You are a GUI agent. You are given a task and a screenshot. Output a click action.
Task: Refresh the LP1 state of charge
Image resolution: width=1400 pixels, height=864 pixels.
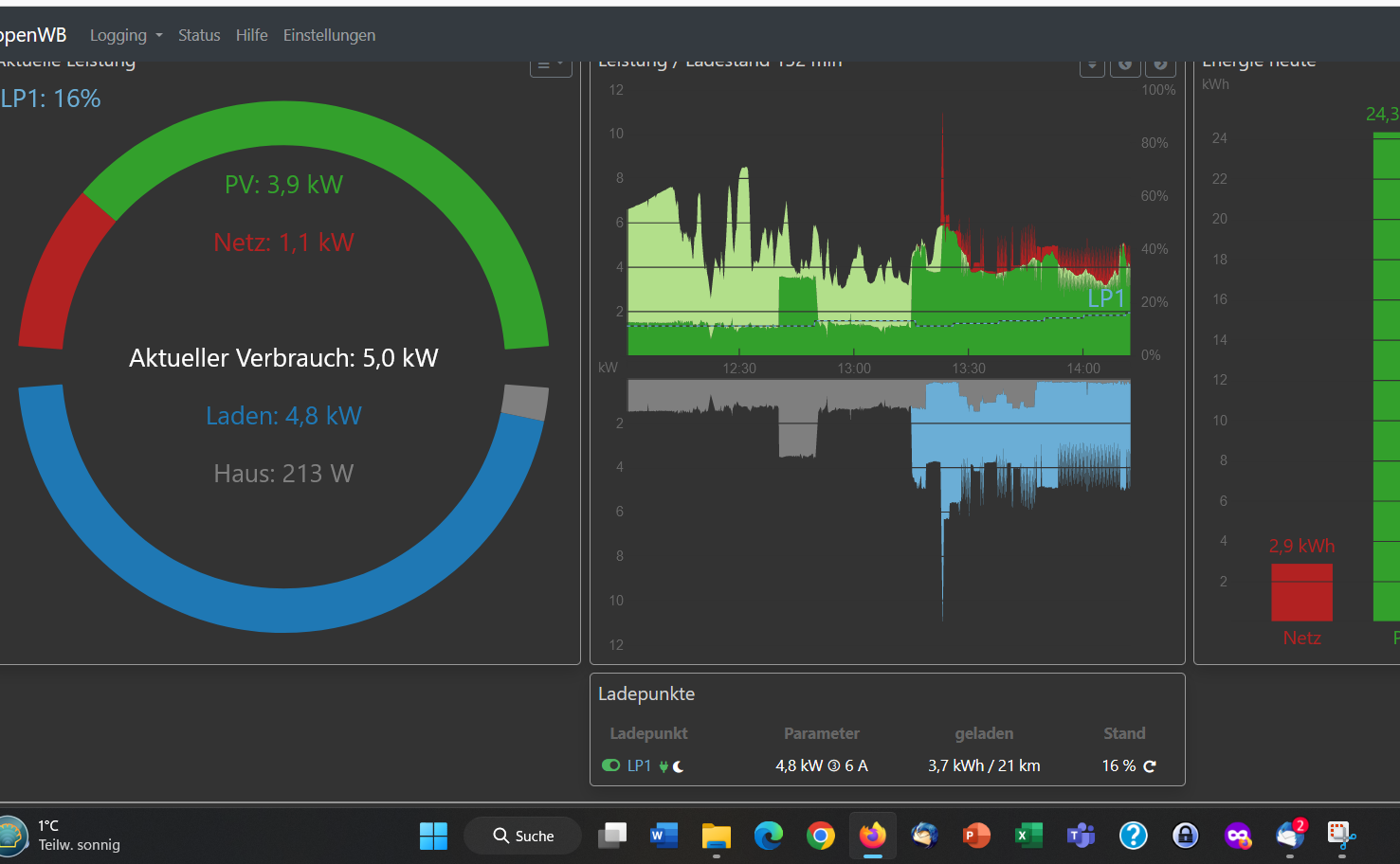[x=1150, y=766]
